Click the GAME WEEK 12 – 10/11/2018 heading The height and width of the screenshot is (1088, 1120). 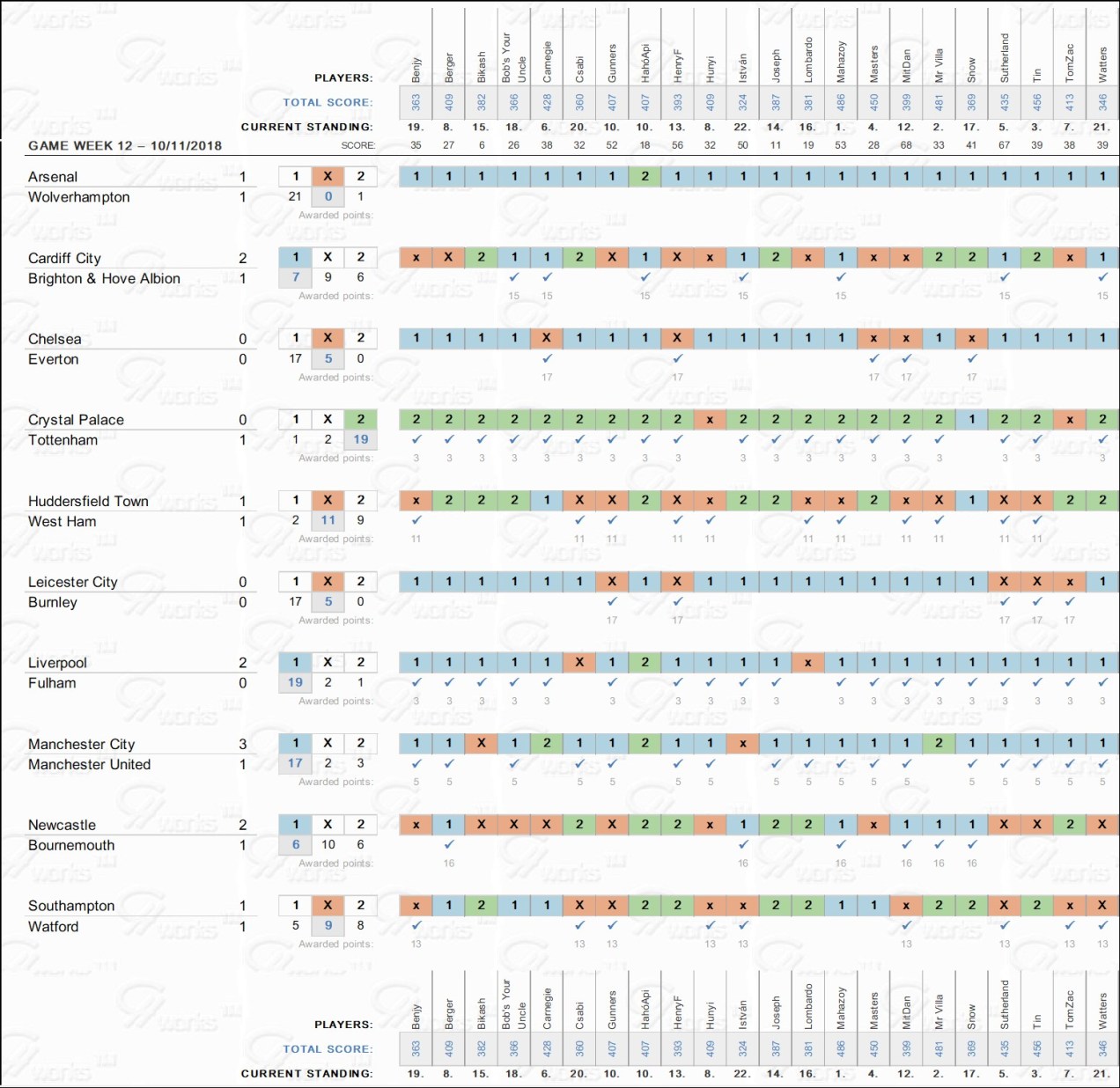coord(125,145)
